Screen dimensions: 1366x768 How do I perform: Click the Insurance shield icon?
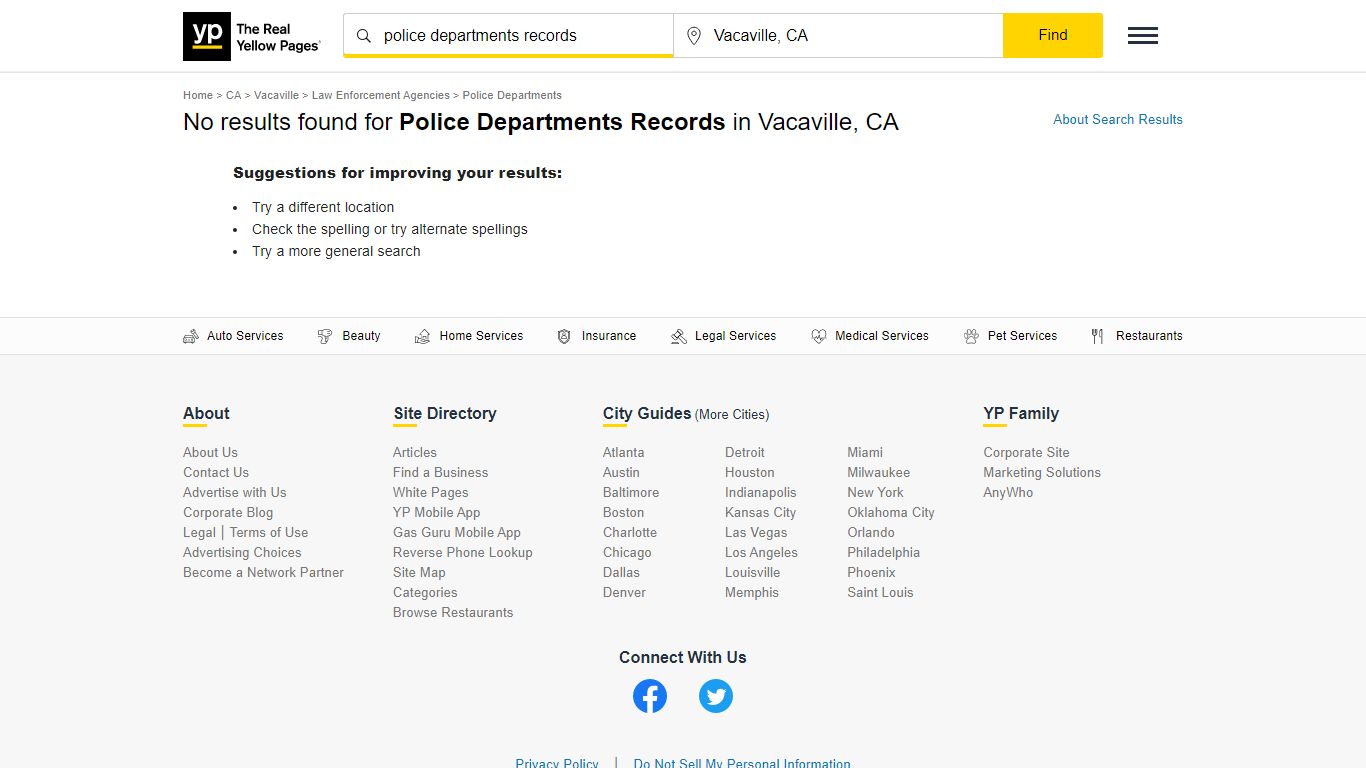pyautogui.click(x=564, y=336)
